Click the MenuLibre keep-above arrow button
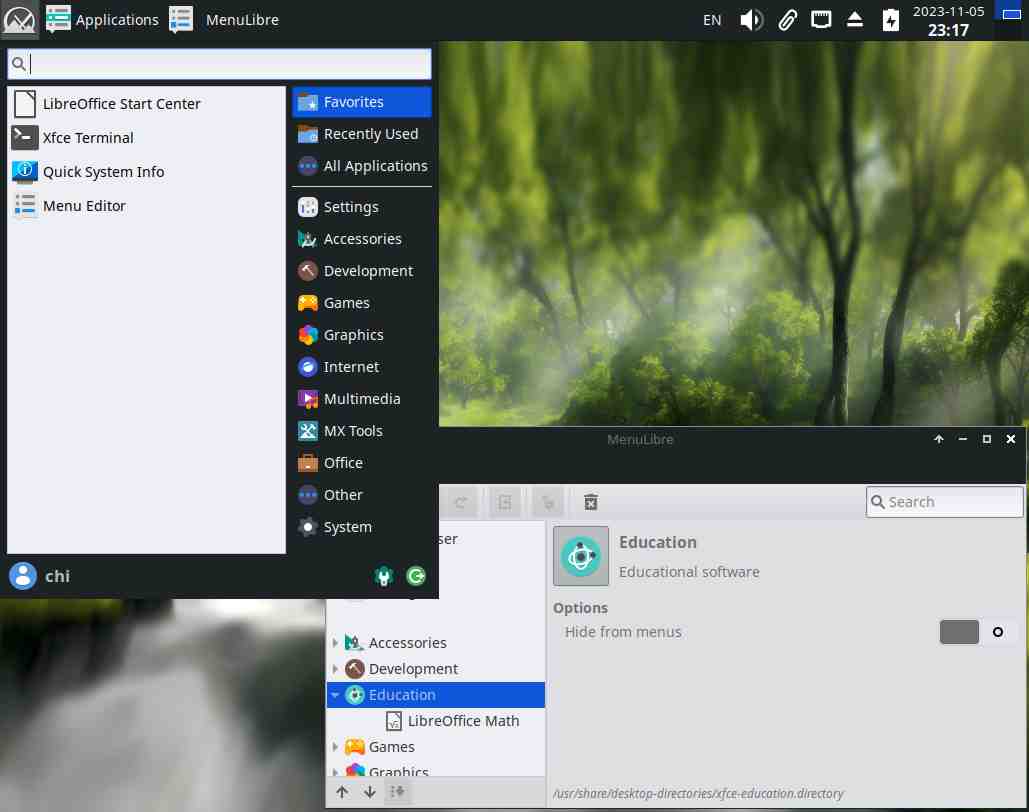Viewport: 1029px width, 812px height. (938, 439)
